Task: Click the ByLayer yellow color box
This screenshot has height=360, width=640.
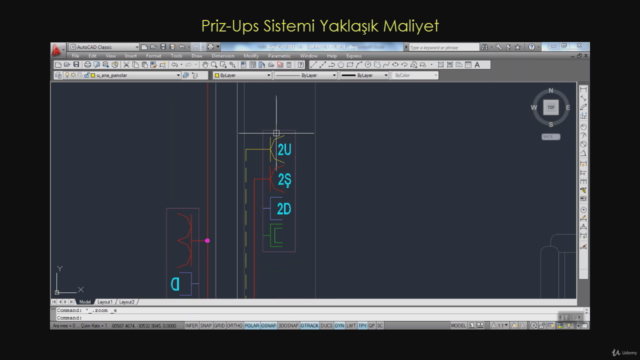Action: [217, 76]
